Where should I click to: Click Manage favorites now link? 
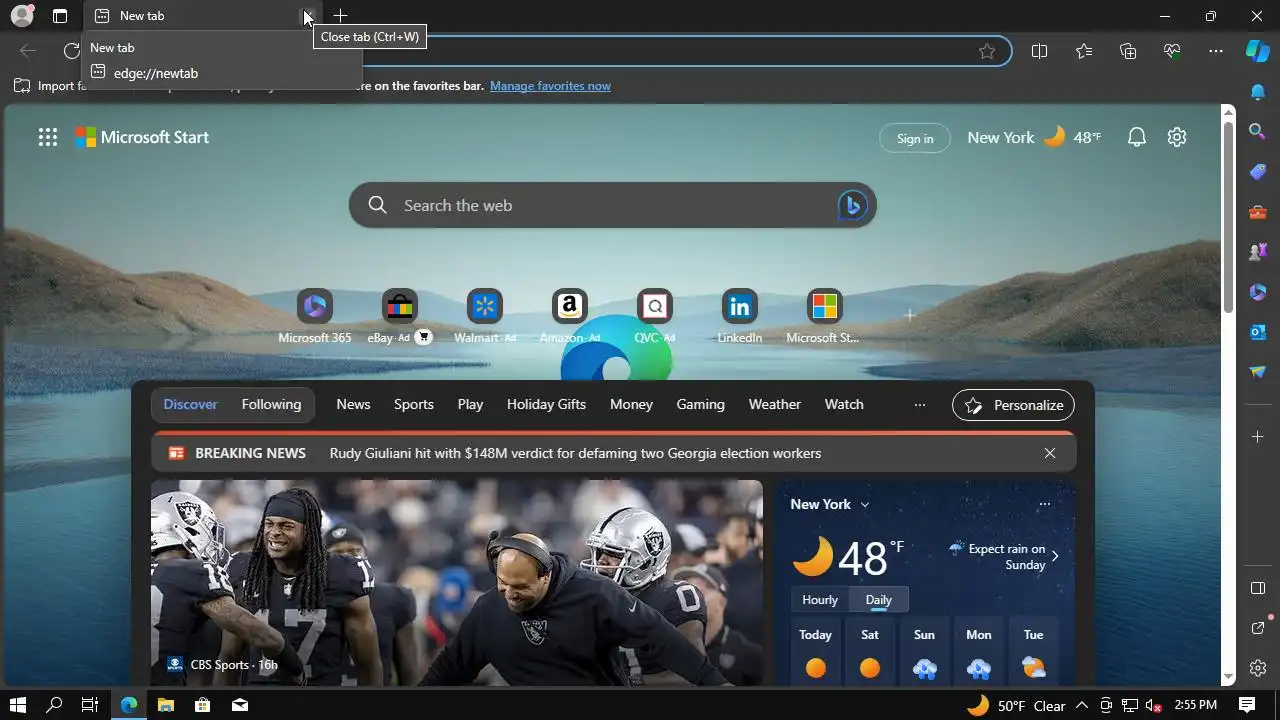tap(550, 86)
